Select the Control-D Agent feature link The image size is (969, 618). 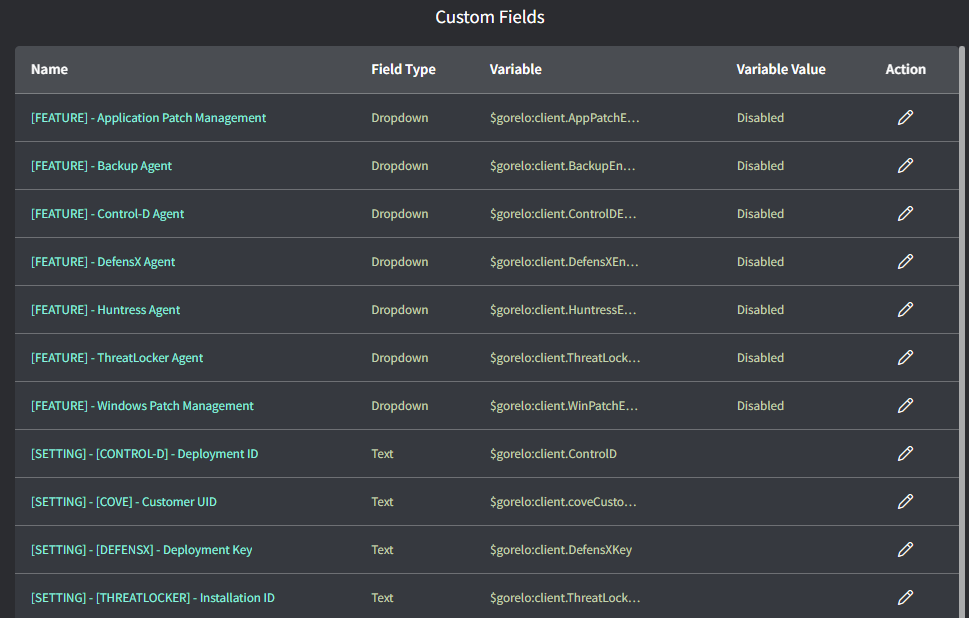[x=108, y=214]
